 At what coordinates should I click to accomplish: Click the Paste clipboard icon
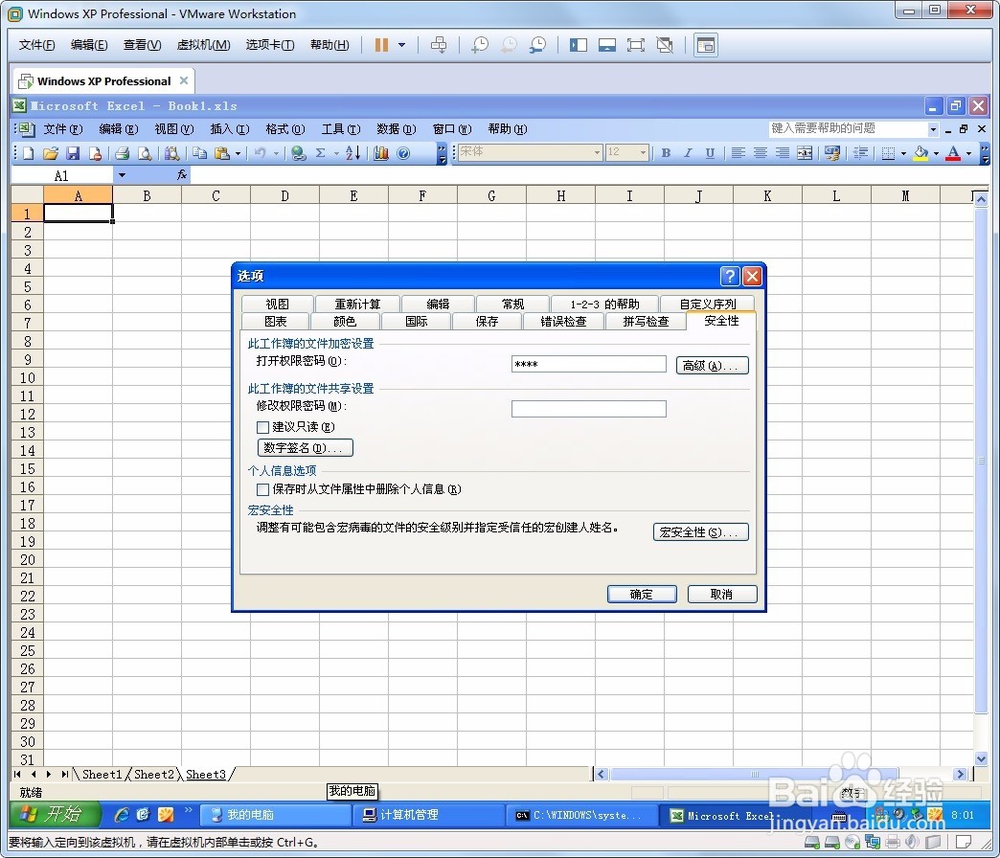coord(222,153)
